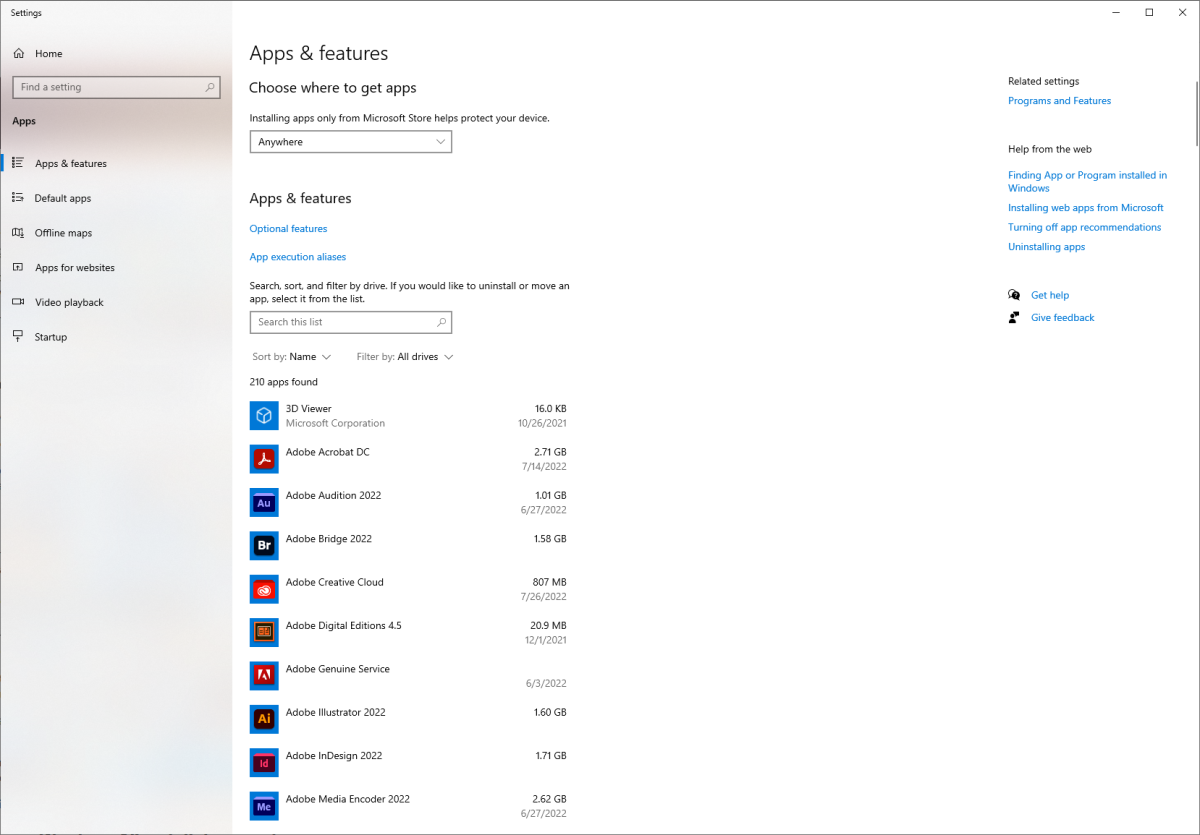Click the 2.71 GB size value

[x=550, y=452]
